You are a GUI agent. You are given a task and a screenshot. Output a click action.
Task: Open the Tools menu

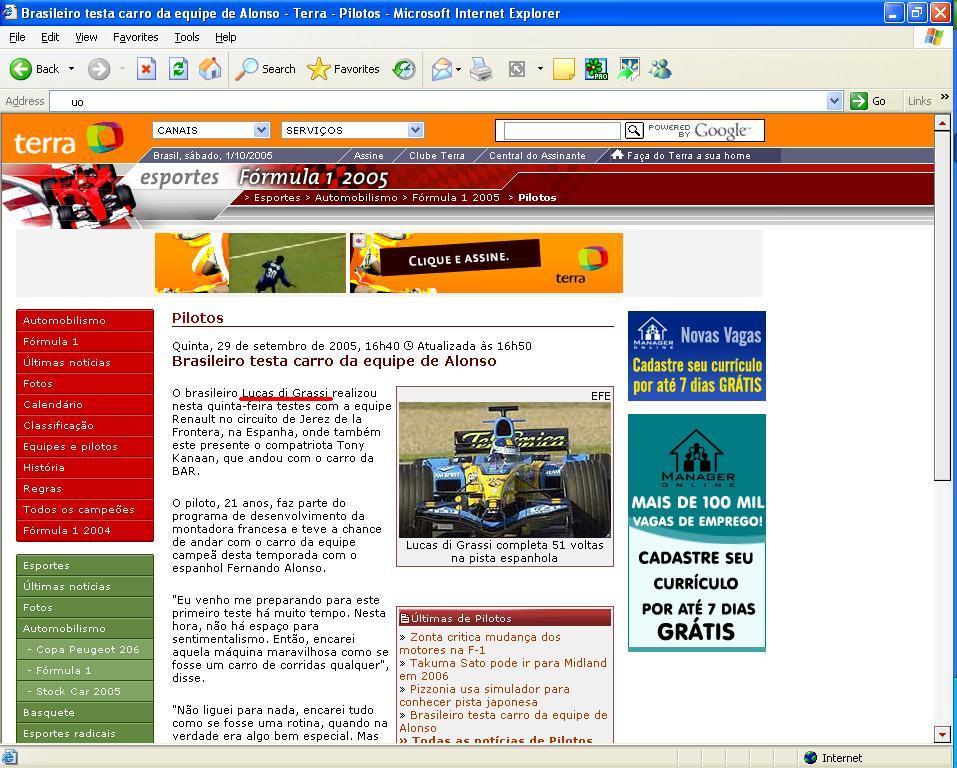coord(187,37)
